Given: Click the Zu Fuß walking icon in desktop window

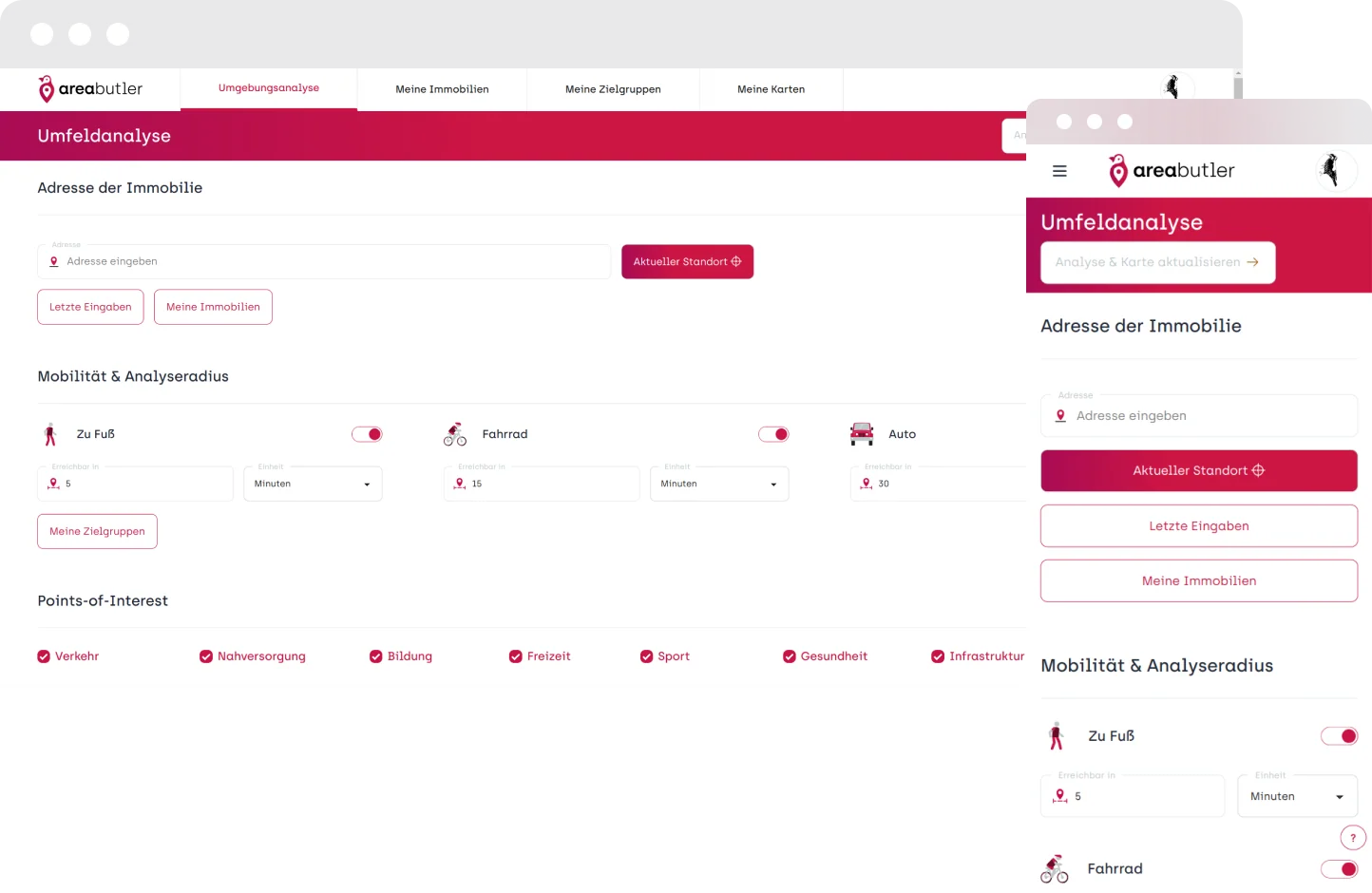Looking at the screenshot, I should (50, 434).
